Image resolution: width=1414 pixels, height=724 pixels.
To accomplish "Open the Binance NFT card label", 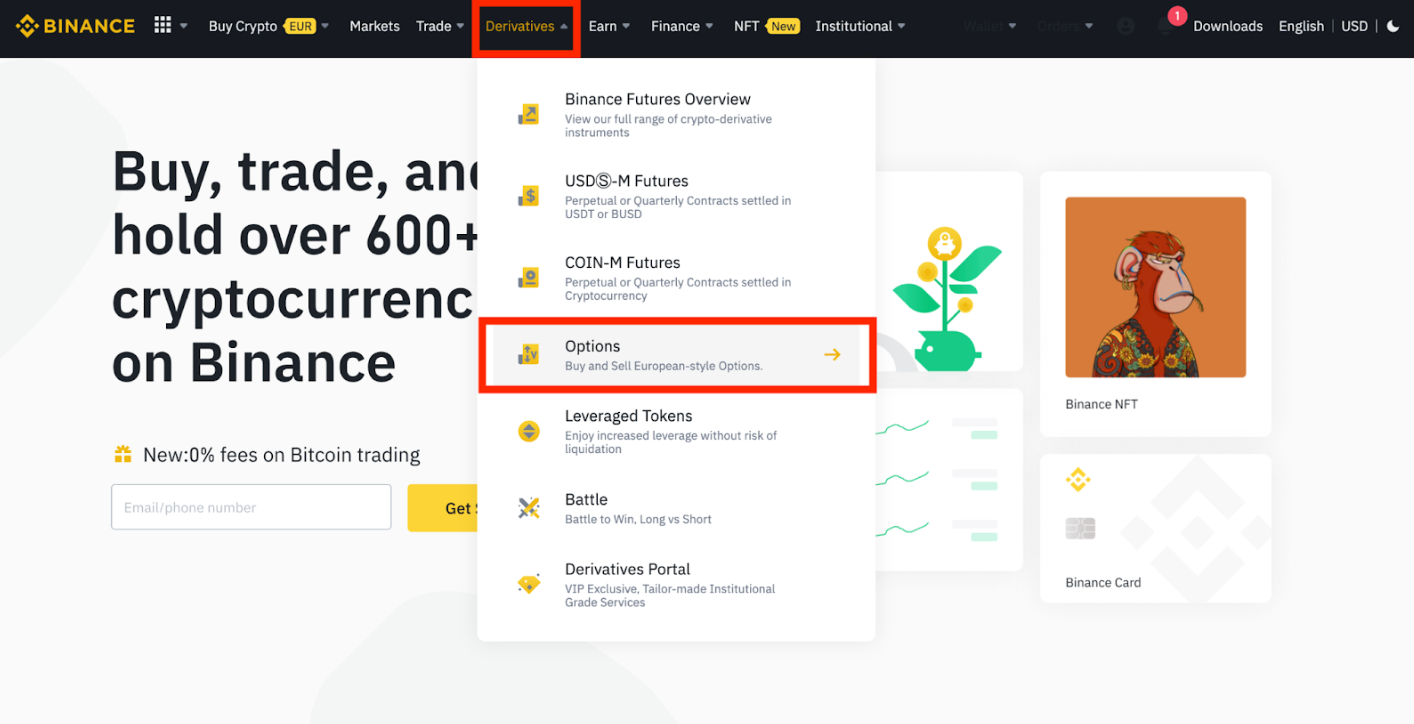I will pyautogui.click(x=1101, y=404).
